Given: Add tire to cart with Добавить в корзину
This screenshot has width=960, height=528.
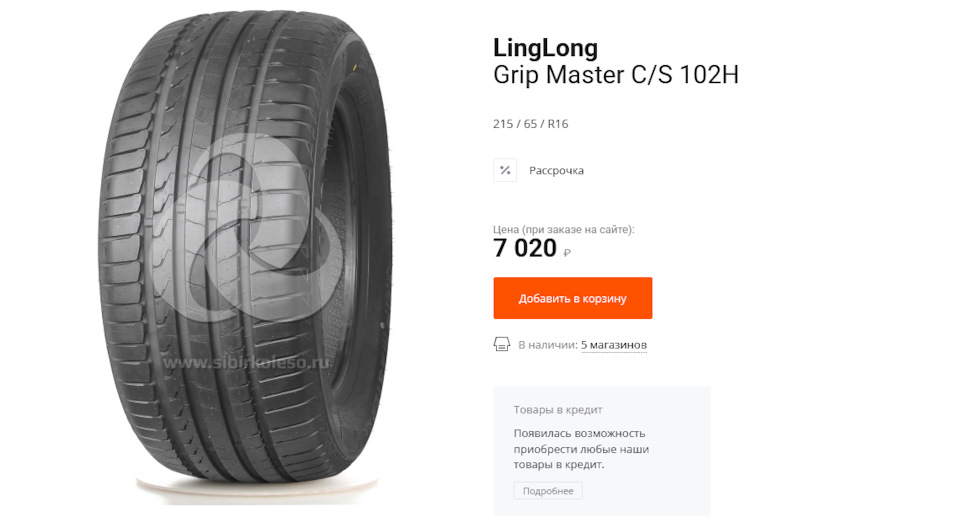Looking at the screenshot, I should (572, 298).
